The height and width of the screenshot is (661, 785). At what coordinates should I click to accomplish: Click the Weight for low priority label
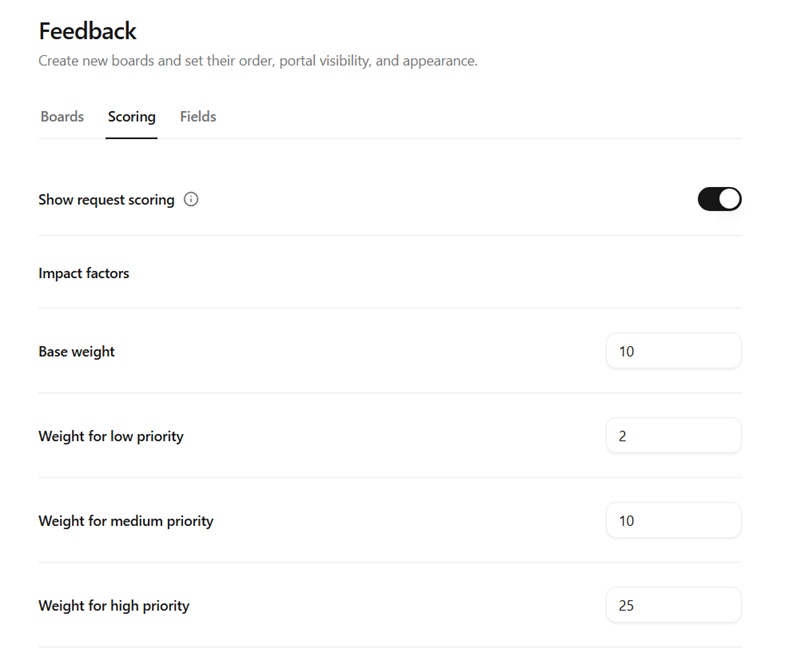[111, 436]
